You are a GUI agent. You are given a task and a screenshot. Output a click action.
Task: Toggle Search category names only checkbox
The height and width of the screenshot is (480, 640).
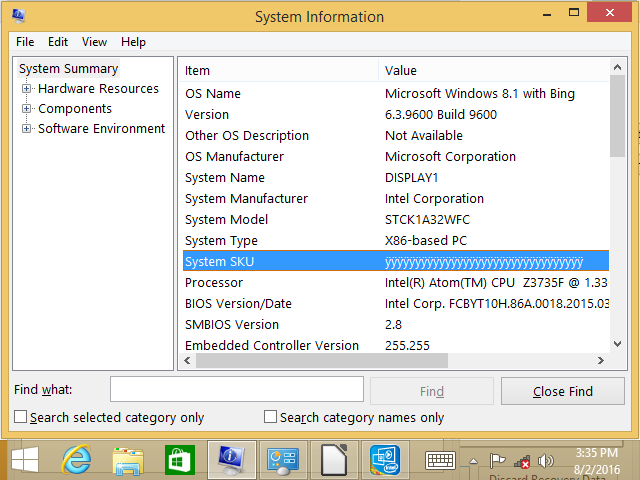coord(270,417)
